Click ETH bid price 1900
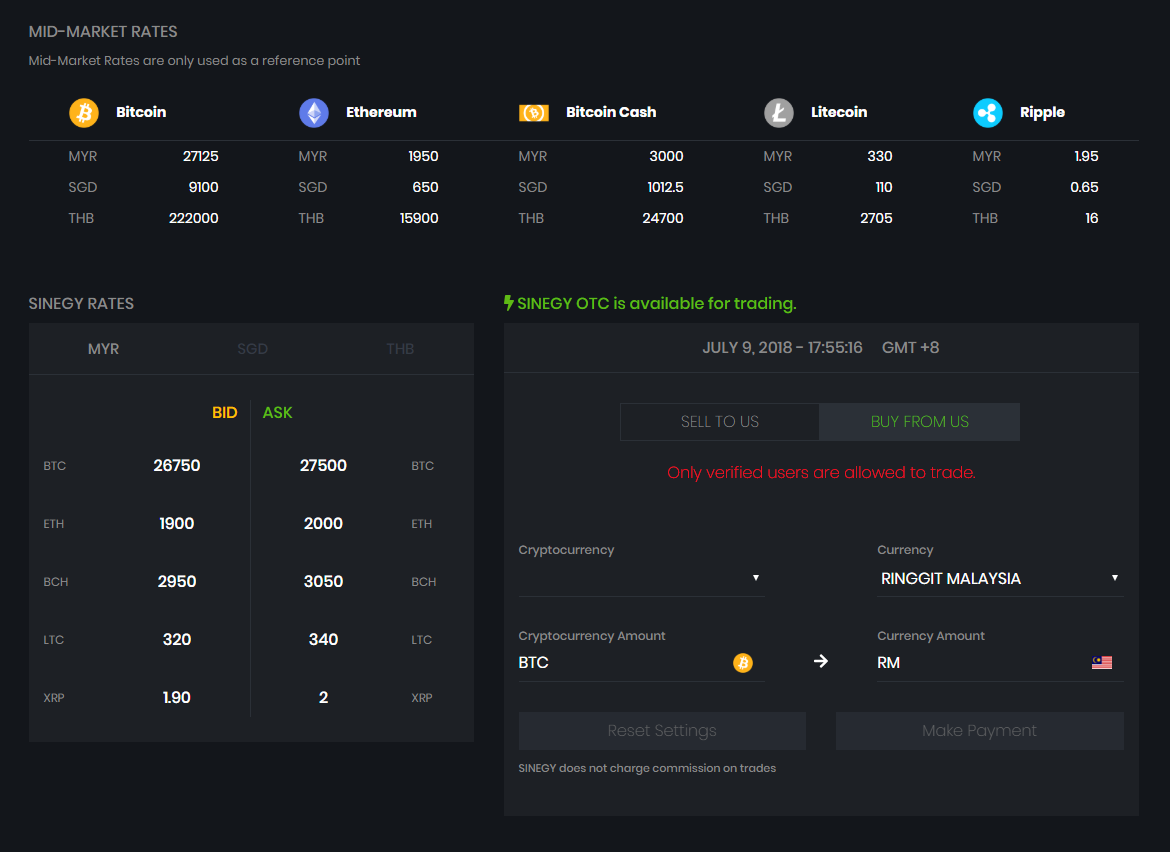 [x=177, y=524]
